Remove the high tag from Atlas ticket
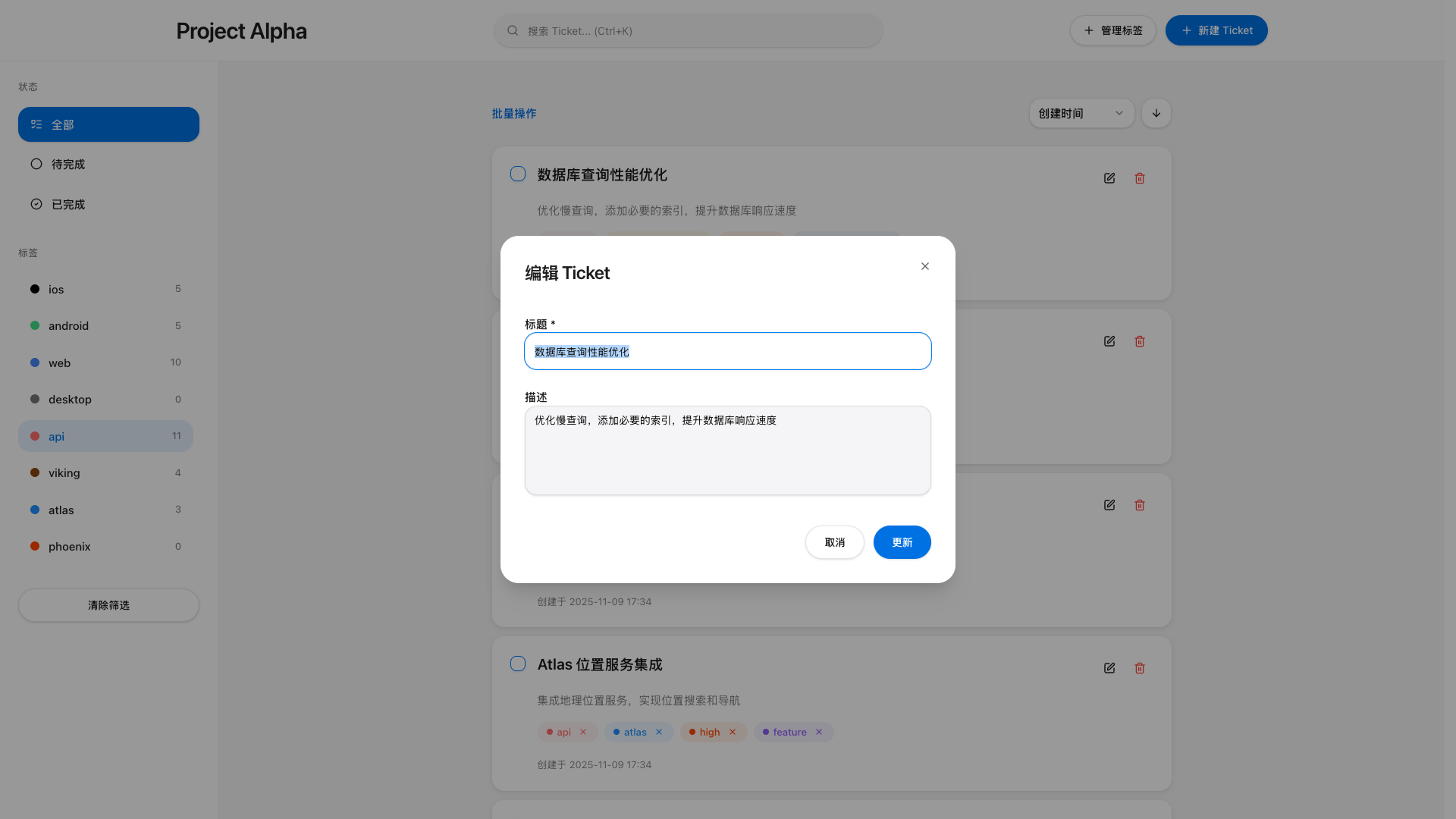The width and height of the screenshot is (1456, 819). [x=733, y=732]
